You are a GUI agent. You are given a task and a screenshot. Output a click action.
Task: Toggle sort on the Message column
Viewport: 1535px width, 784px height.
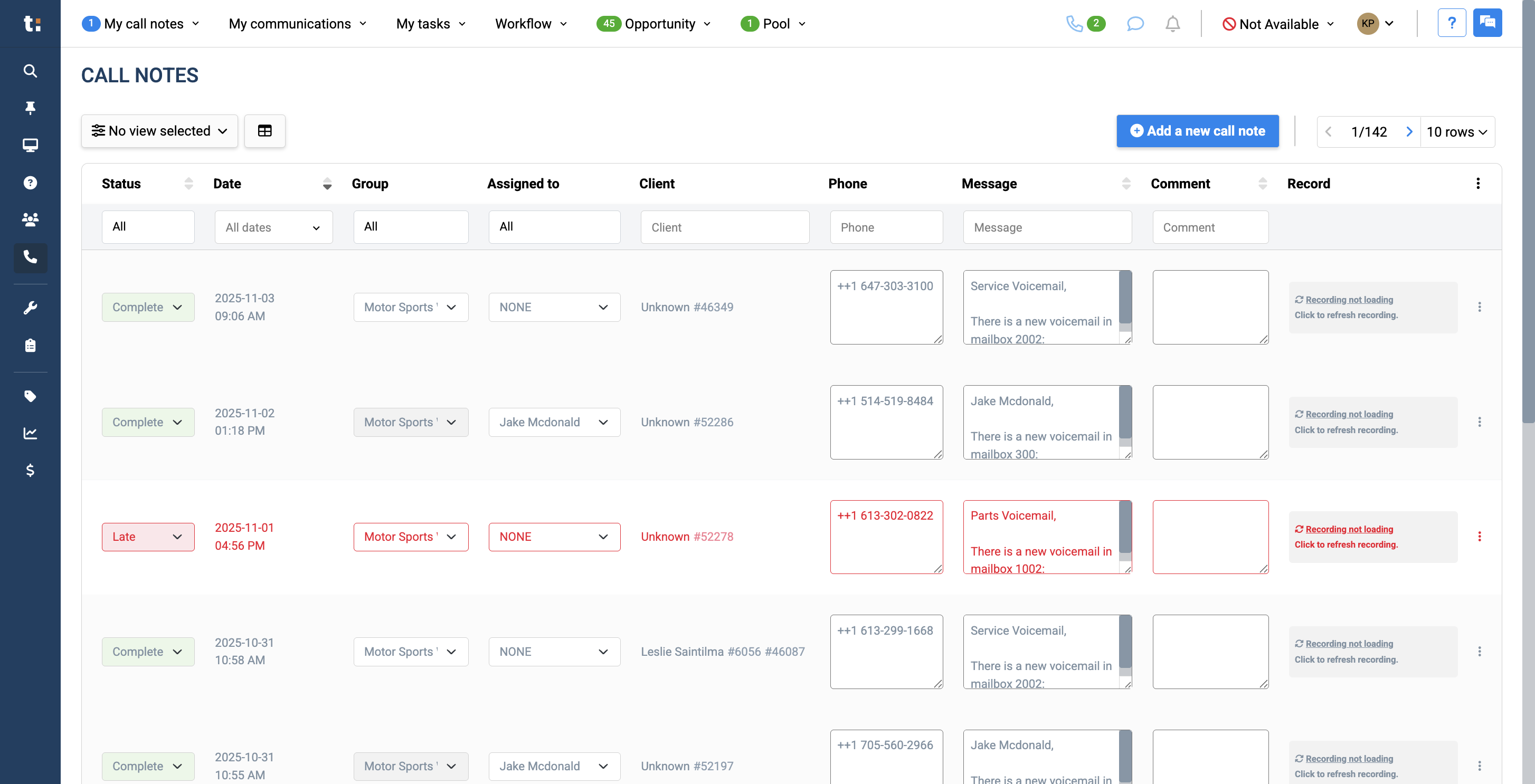click(x=1125, y=184)
